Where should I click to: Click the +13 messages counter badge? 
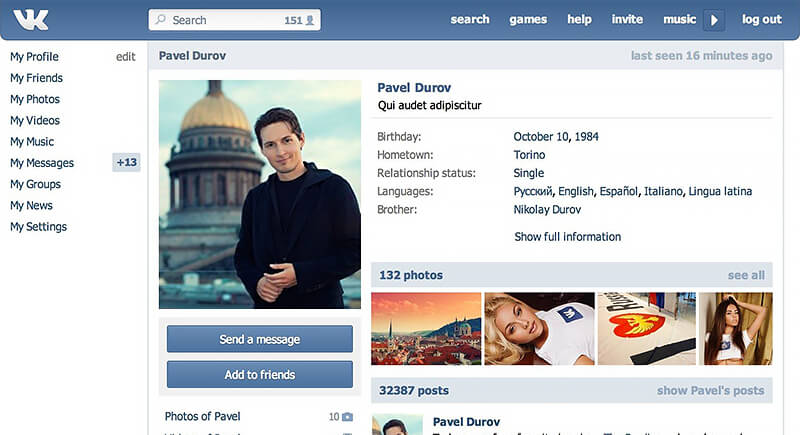127,162
